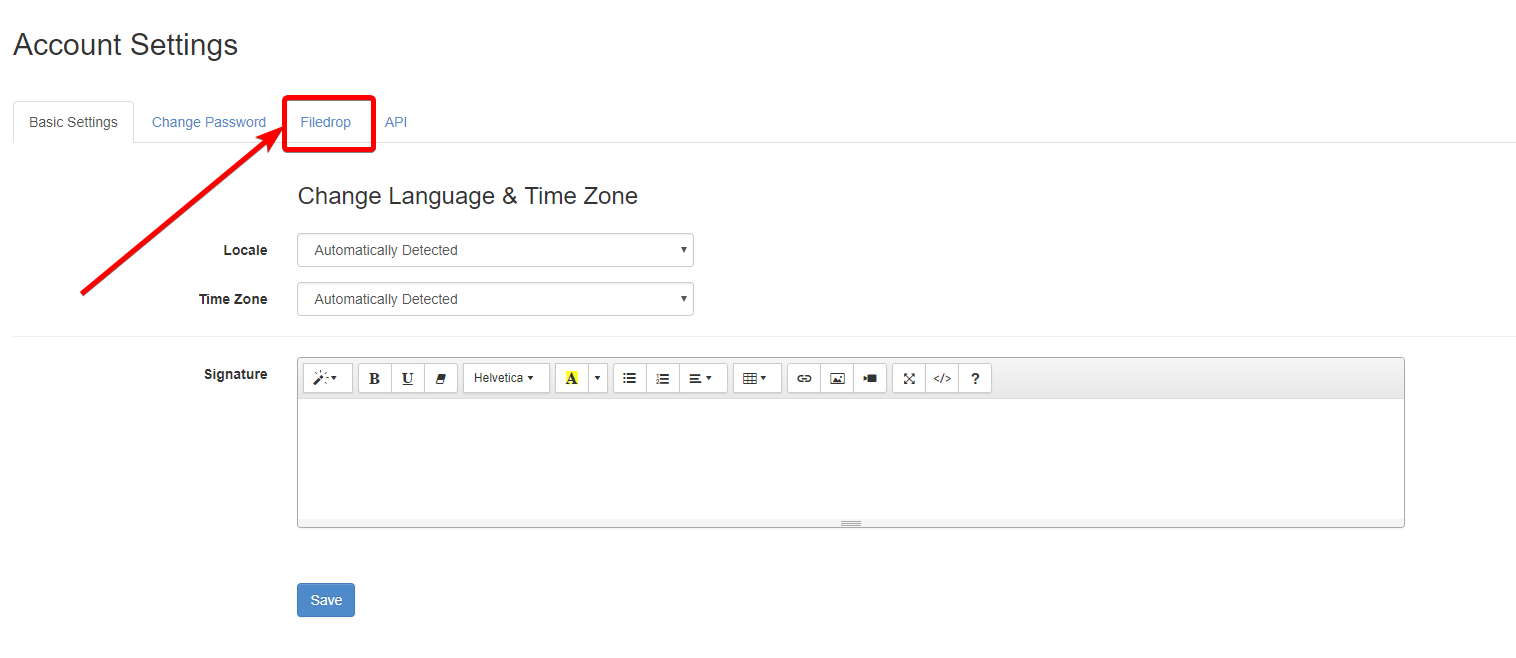Switch to HTML code view
This screenshot has height=658, width=1516.
point(942,378)
